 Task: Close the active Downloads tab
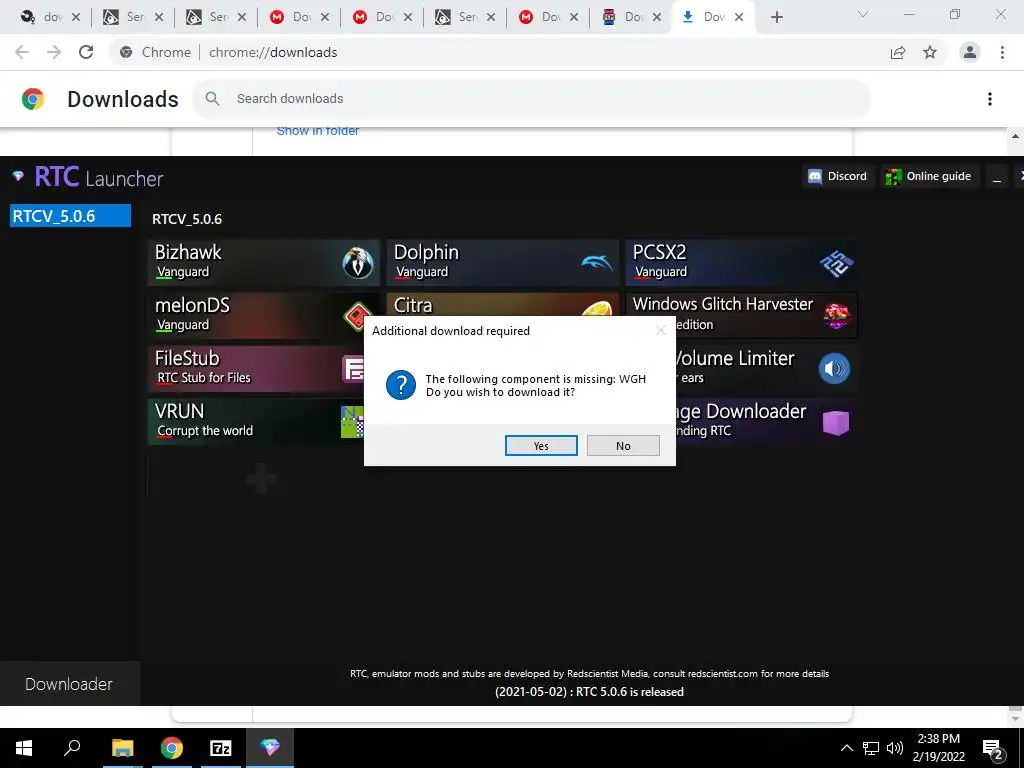click(739, 17)
